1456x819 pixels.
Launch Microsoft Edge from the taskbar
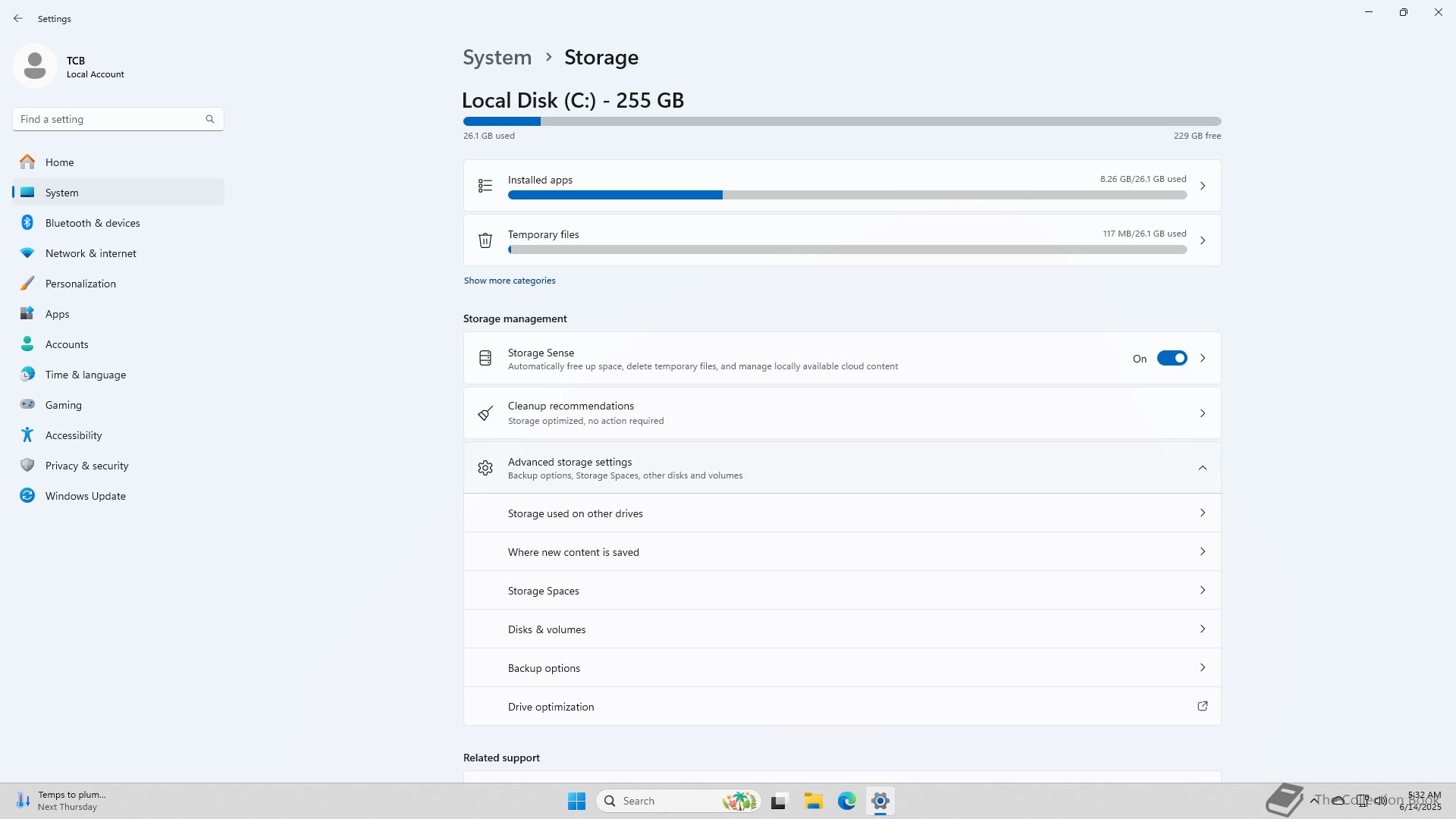846,801
